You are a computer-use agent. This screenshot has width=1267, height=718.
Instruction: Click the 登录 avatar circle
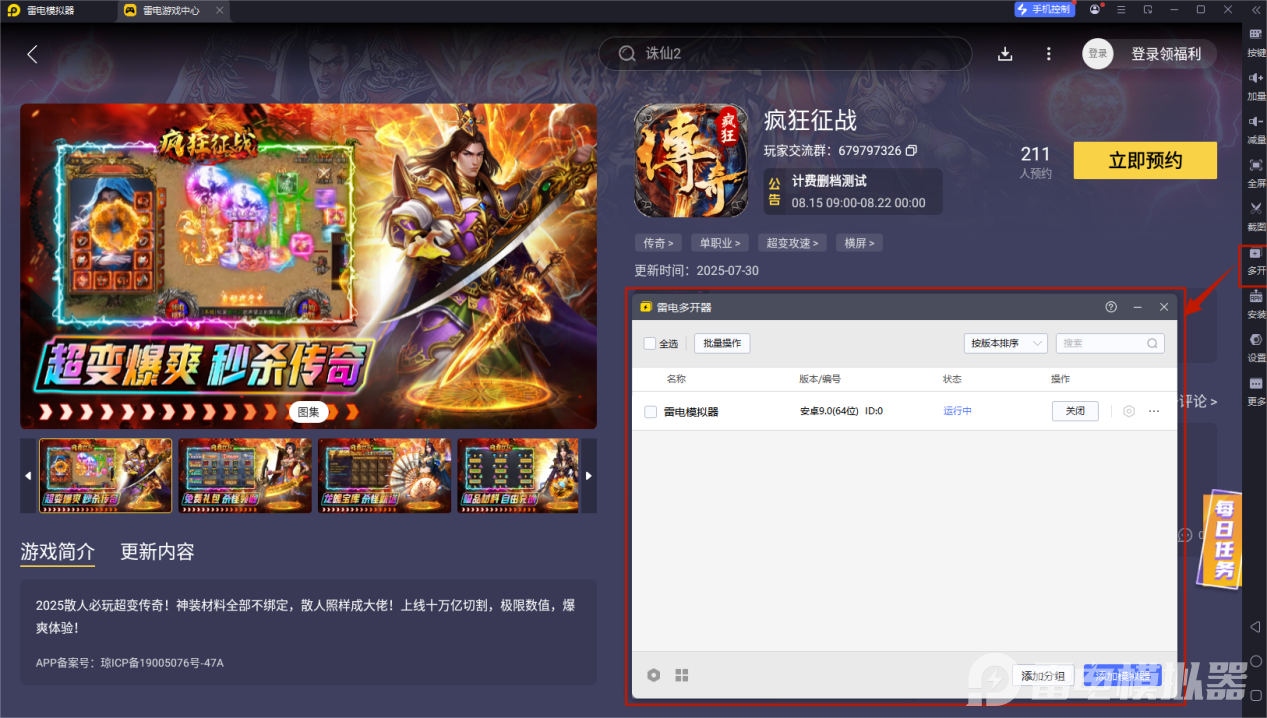[1098, 54]
